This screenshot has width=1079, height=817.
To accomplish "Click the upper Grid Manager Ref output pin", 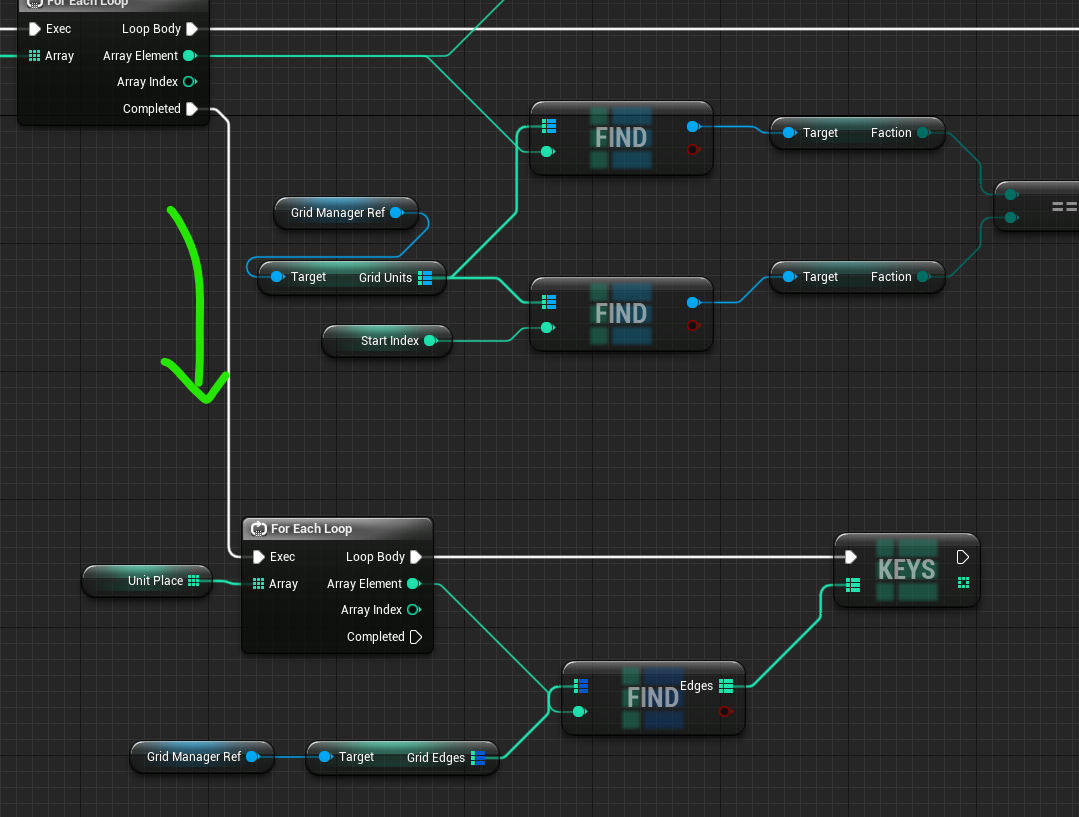I will coord(396,213).
